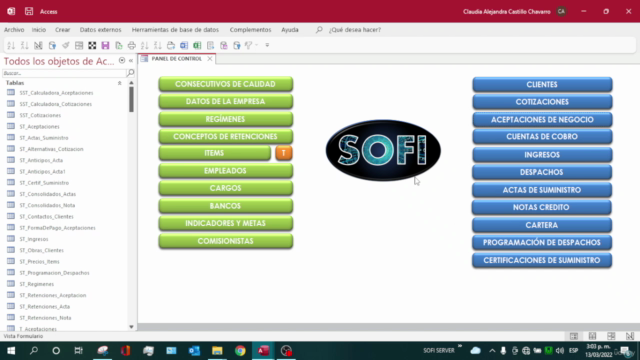This screenshot has height=360, width=640.
Task: Click the blue export icon left of Excel
Action: (x=184, y=45)
